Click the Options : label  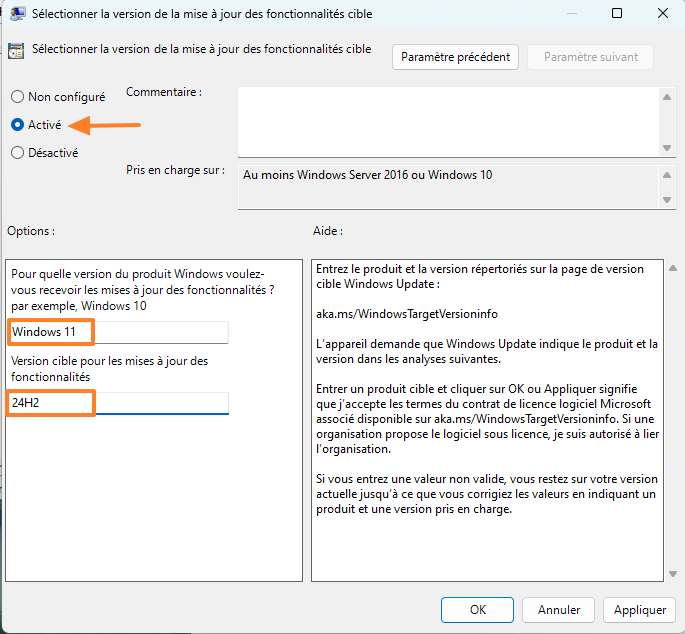coord(31,231)
